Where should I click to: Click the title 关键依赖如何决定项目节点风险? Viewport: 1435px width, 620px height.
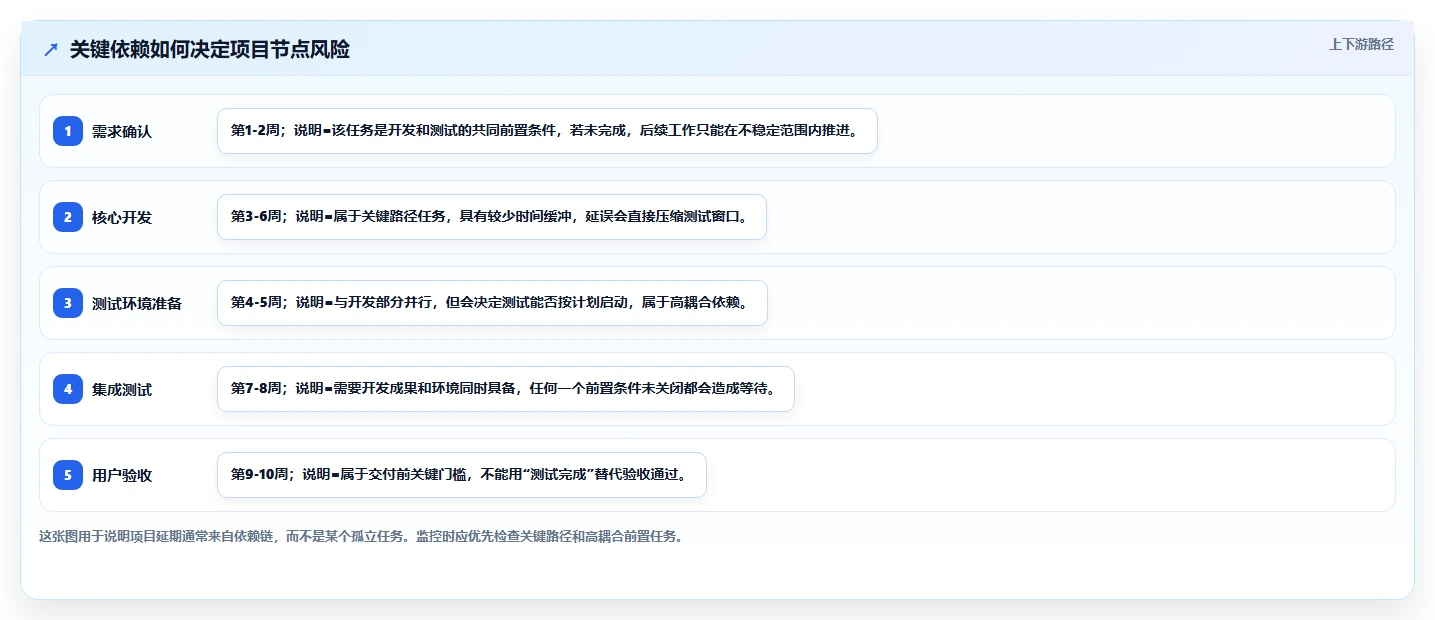[210, 49]
